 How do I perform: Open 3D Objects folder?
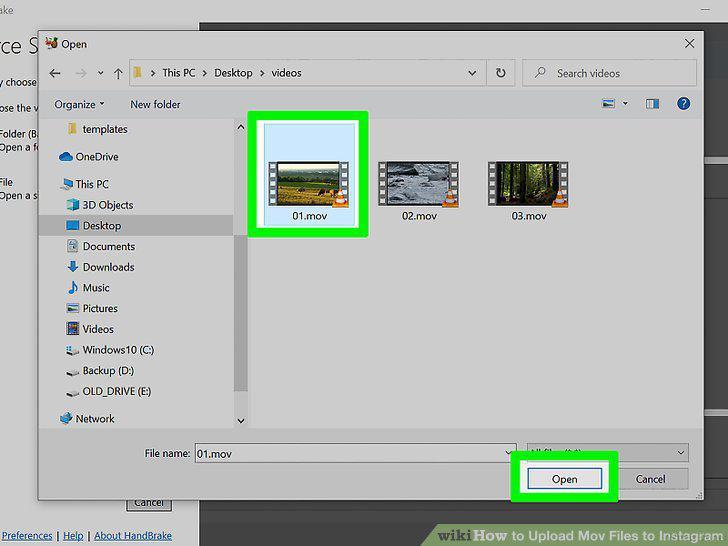tap(100, 205)
